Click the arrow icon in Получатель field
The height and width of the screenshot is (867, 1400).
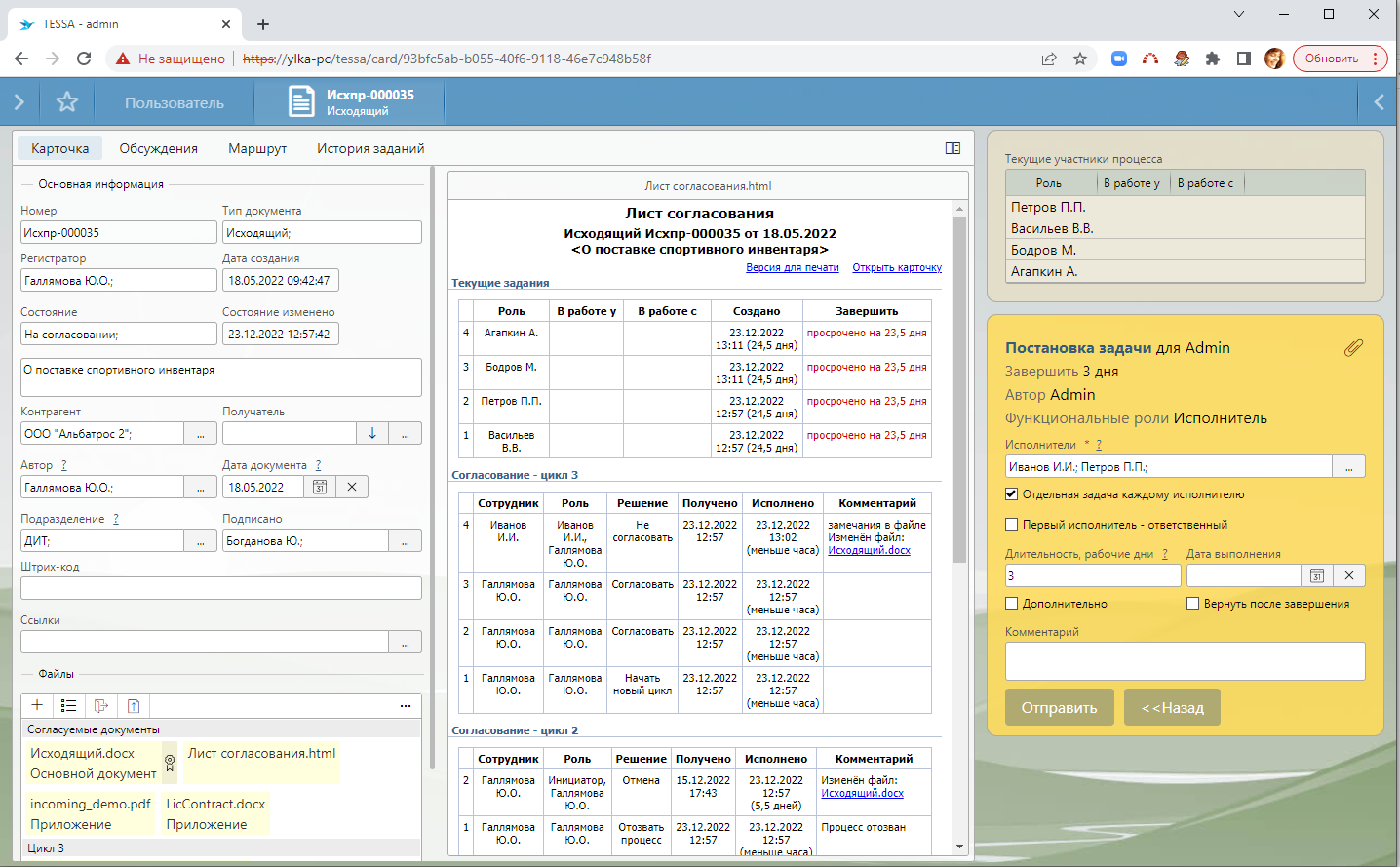(x=372, y=433)
